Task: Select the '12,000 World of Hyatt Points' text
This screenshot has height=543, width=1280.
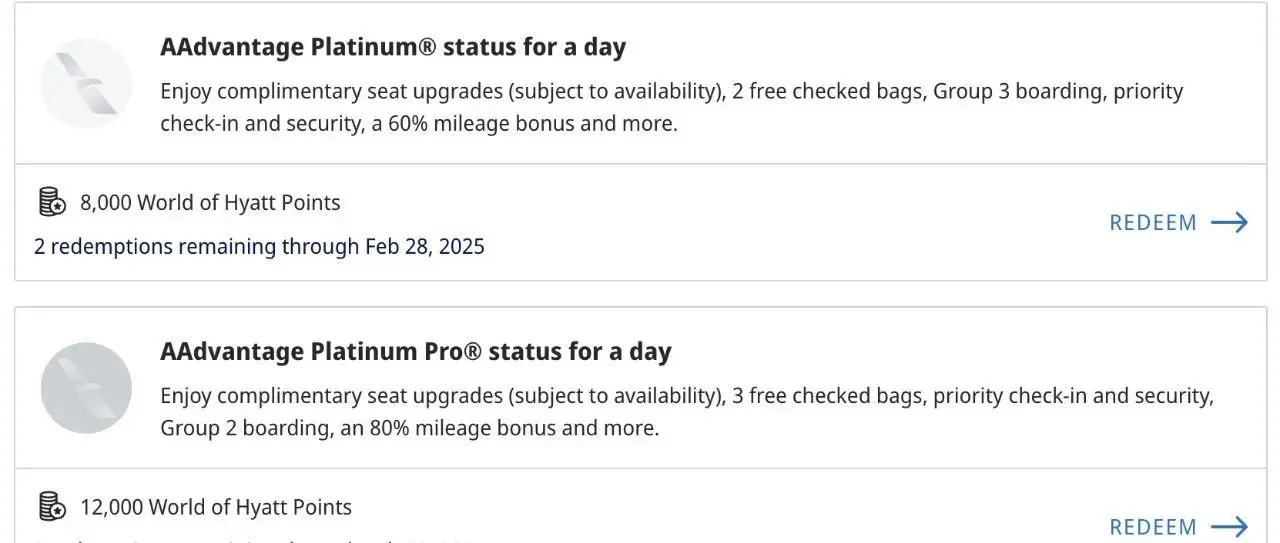Action: tap(215, 507)
